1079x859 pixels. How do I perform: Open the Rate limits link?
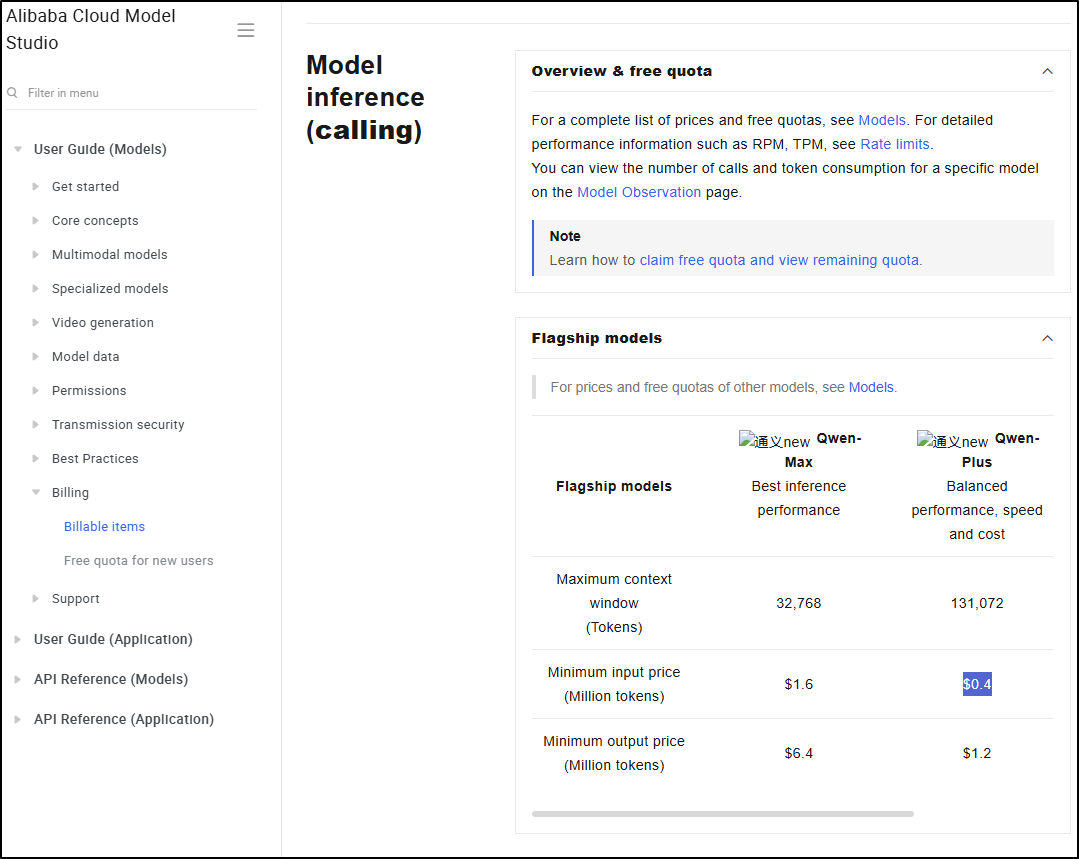click(895, 145)
